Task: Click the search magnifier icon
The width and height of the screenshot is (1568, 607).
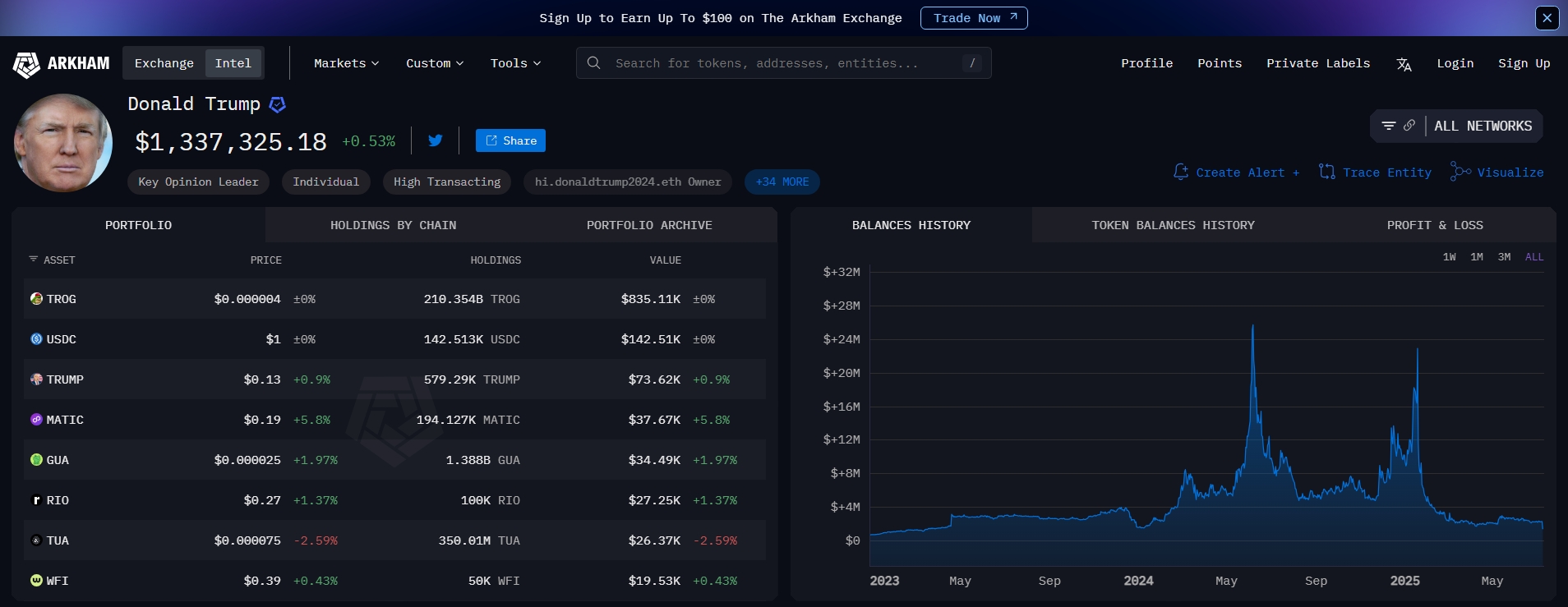Action: coord(593,63)
